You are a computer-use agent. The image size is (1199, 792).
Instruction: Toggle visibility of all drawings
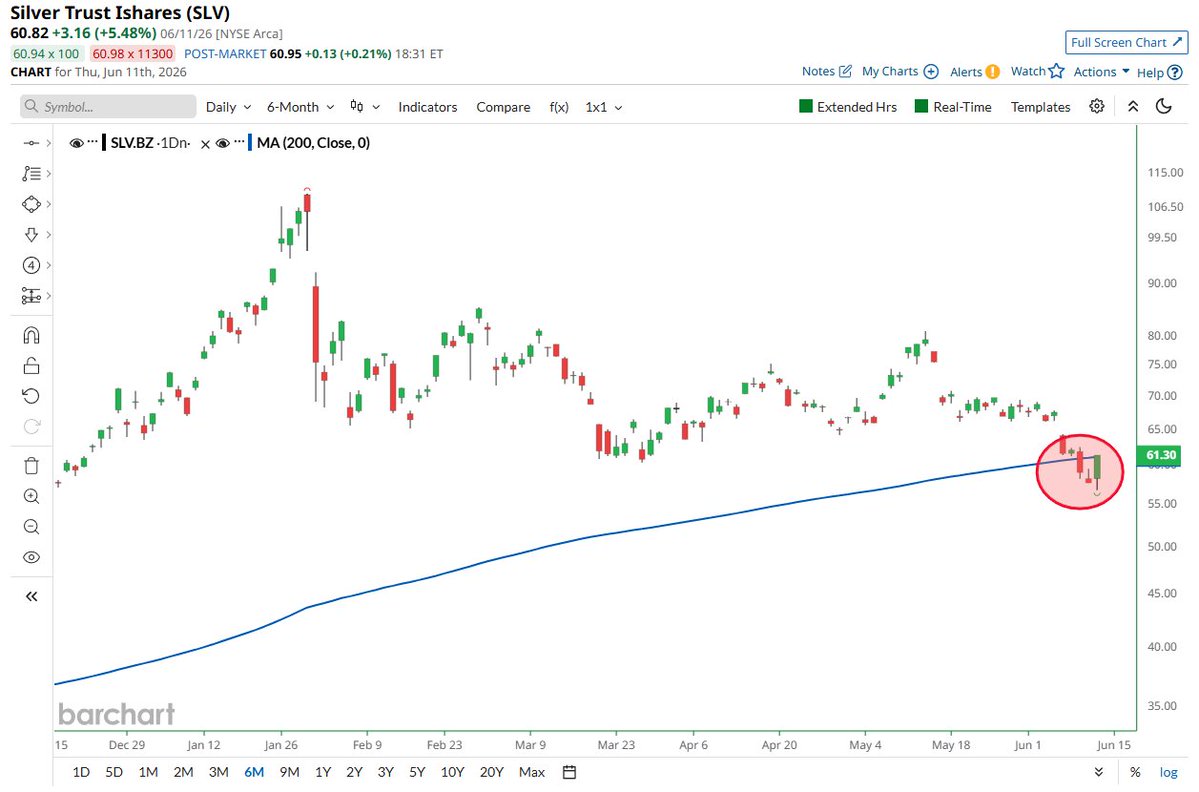tap(31, 557)
